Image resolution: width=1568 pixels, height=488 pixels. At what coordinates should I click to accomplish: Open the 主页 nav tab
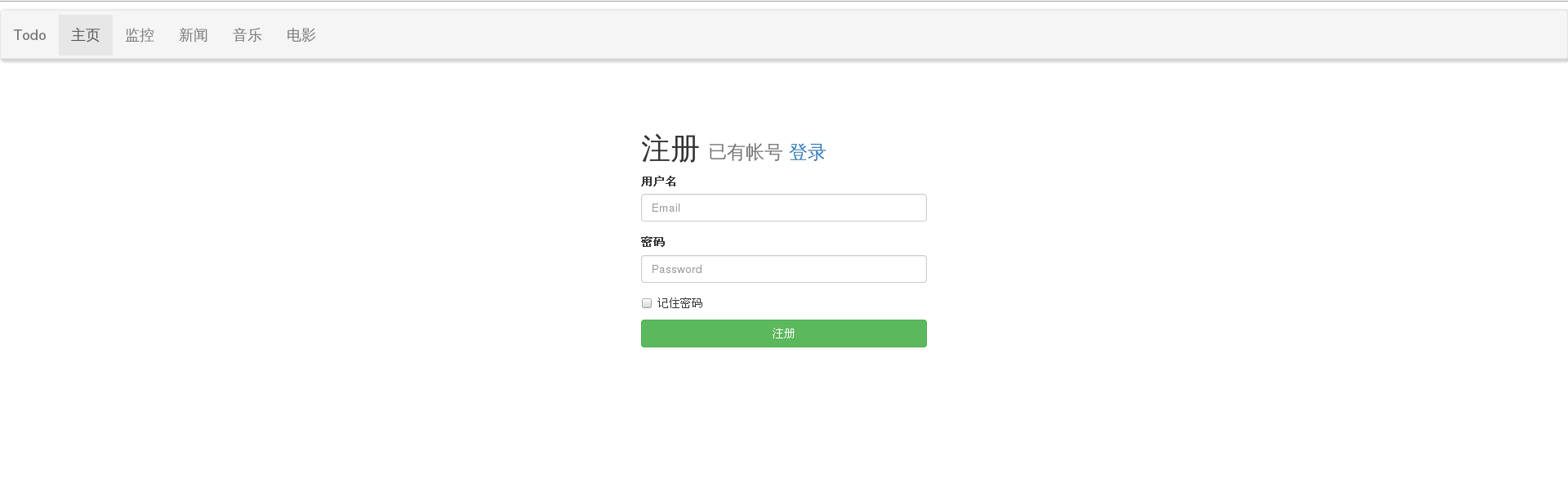tap(86, 35)
